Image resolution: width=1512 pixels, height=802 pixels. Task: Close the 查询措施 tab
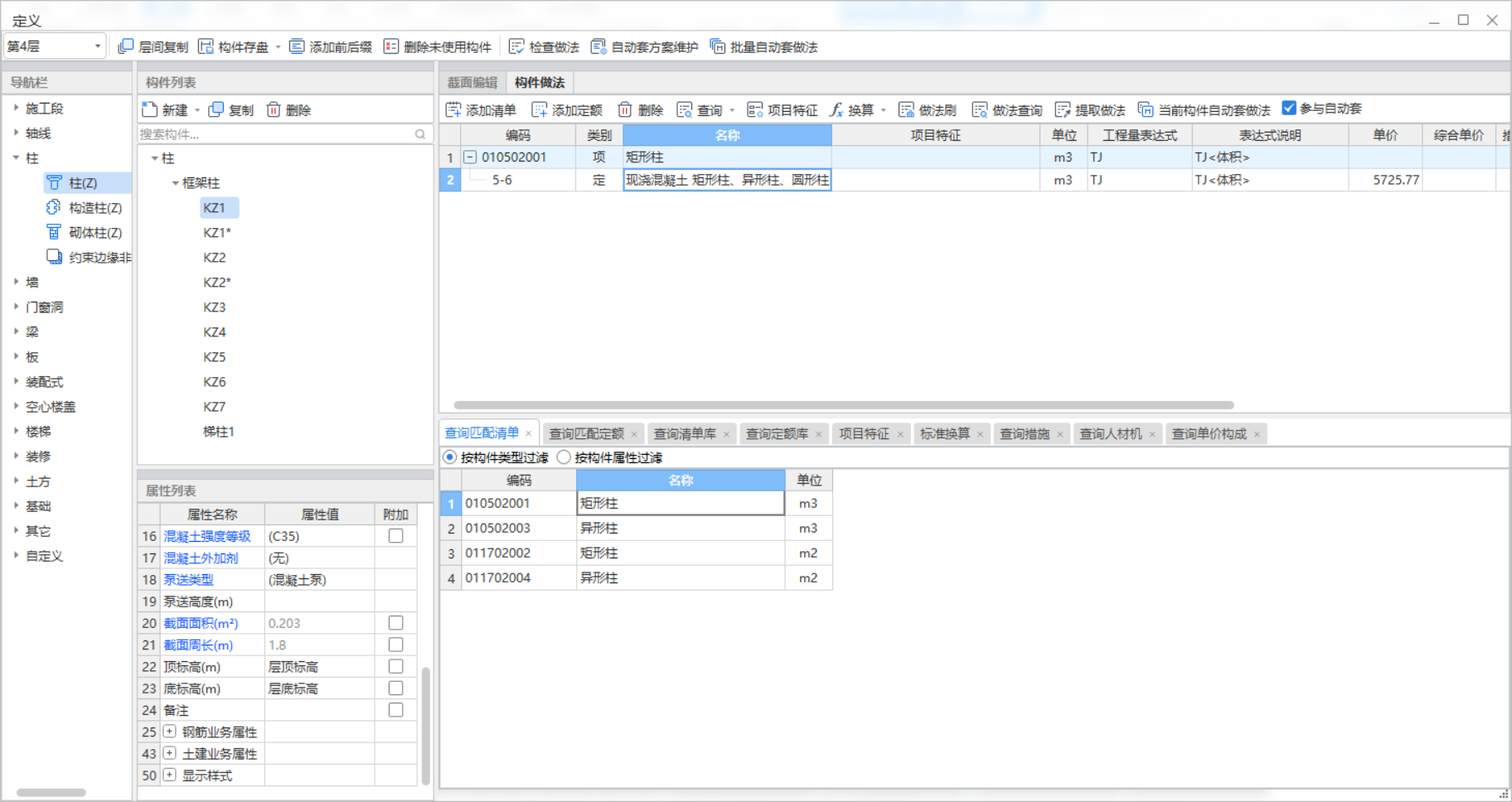(x=1060, y=434)
